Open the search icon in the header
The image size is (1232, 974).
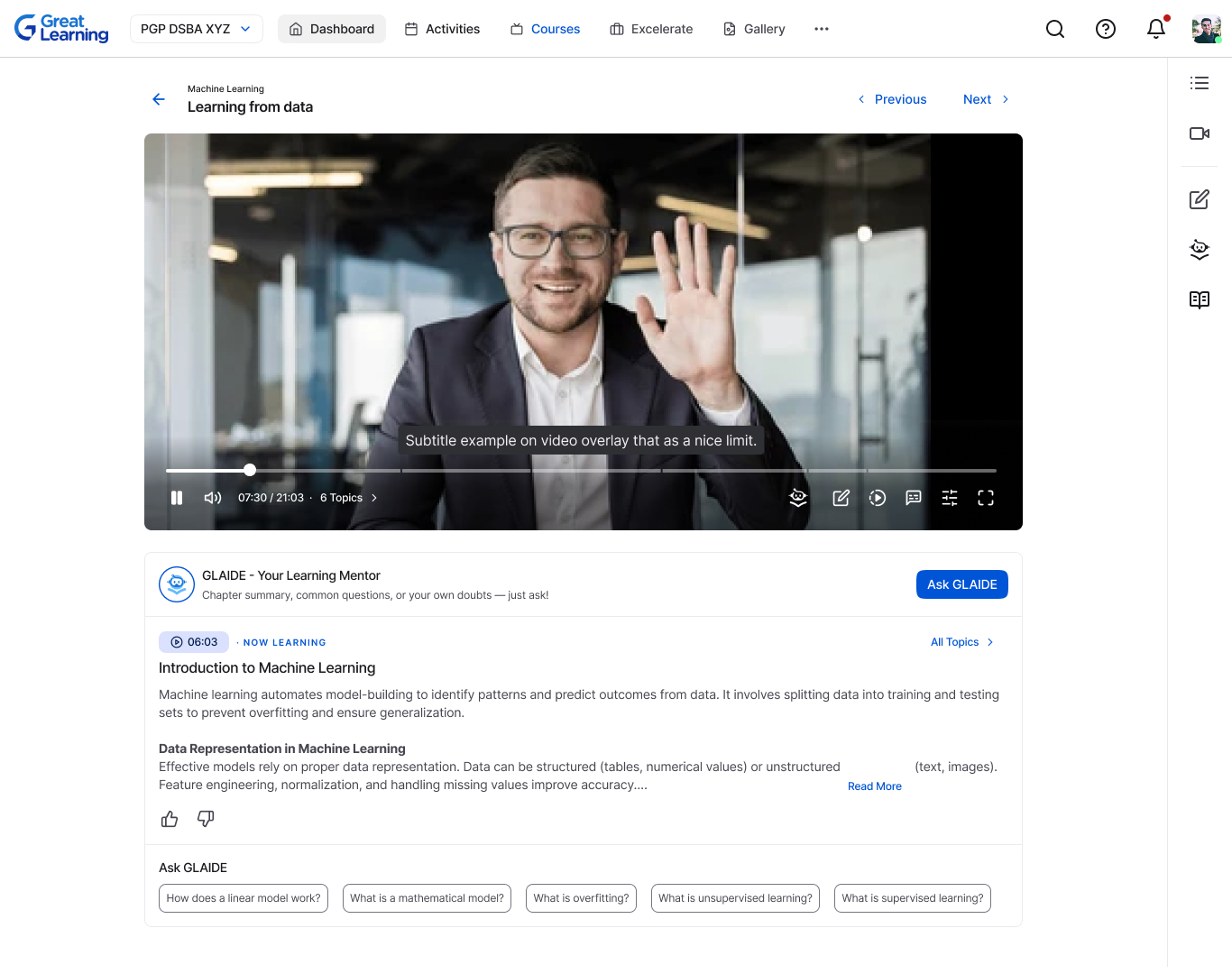pyautogui.click(x=1055, y=29)
